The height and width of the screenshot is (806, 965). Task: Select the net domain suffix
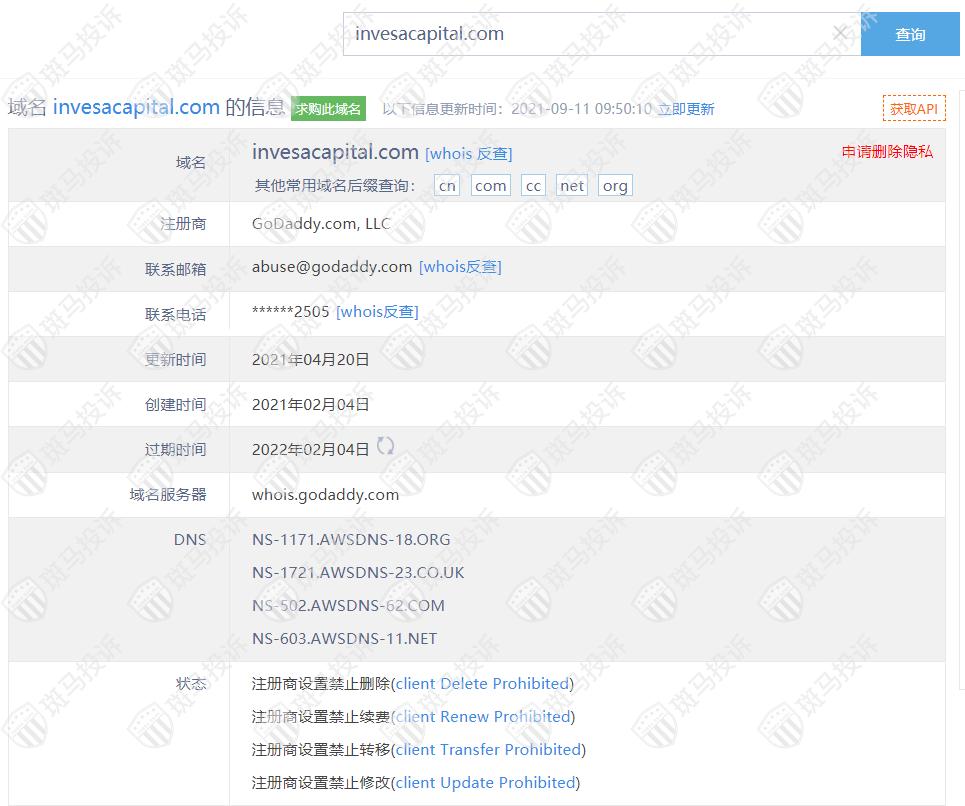point(572,186)
